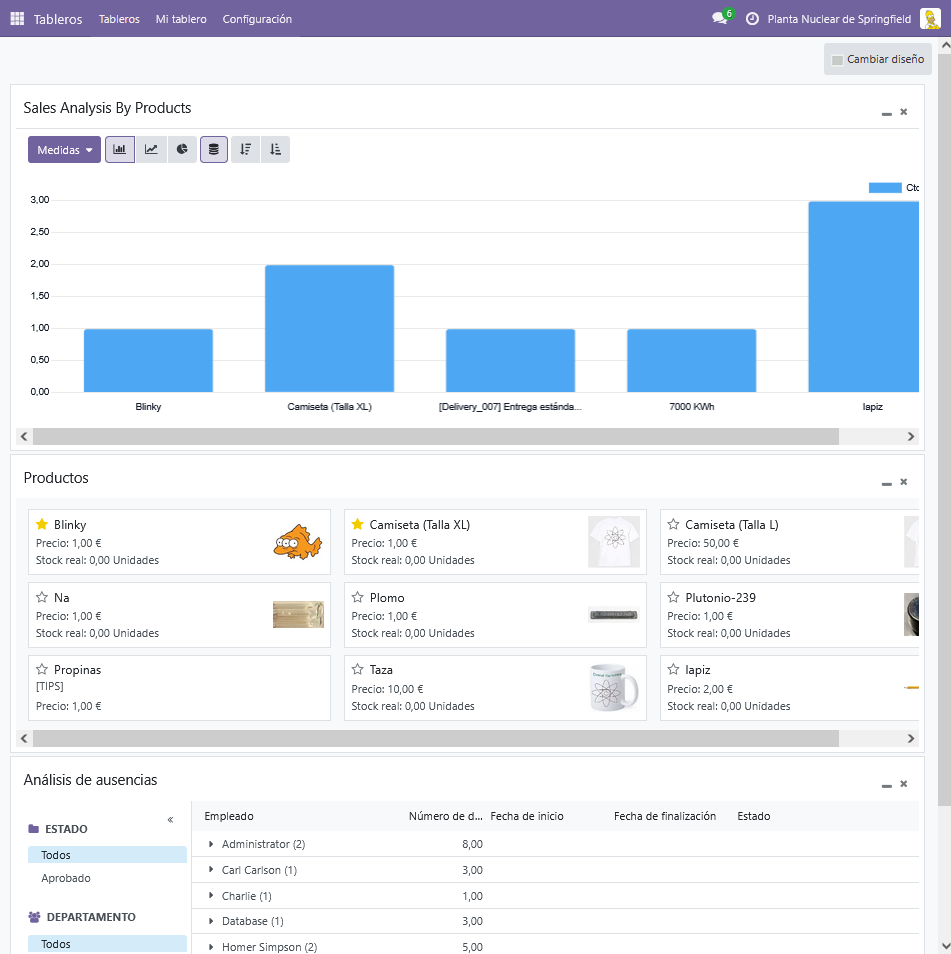Click the blue chart legend swatch

click(x=885, y=188)
